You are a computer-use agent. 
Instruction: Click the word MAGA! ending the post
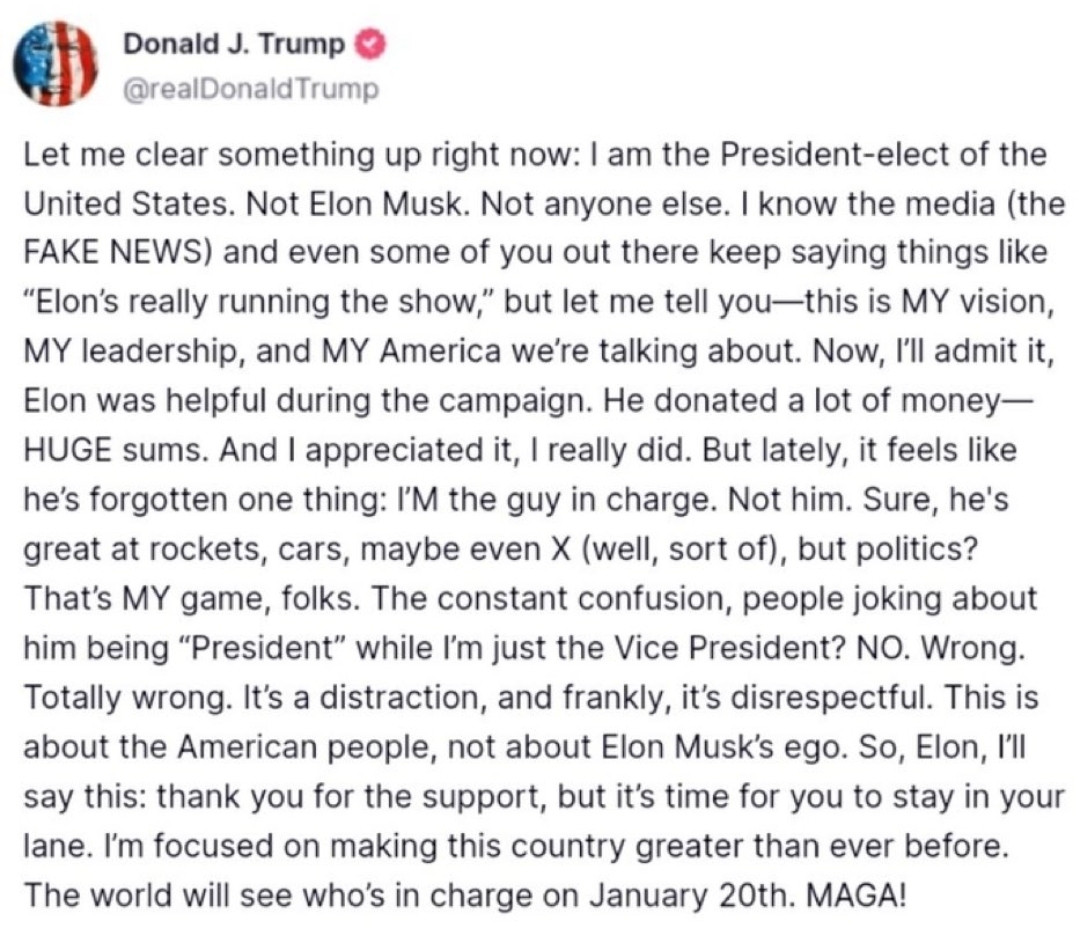[x=856, y=895]
